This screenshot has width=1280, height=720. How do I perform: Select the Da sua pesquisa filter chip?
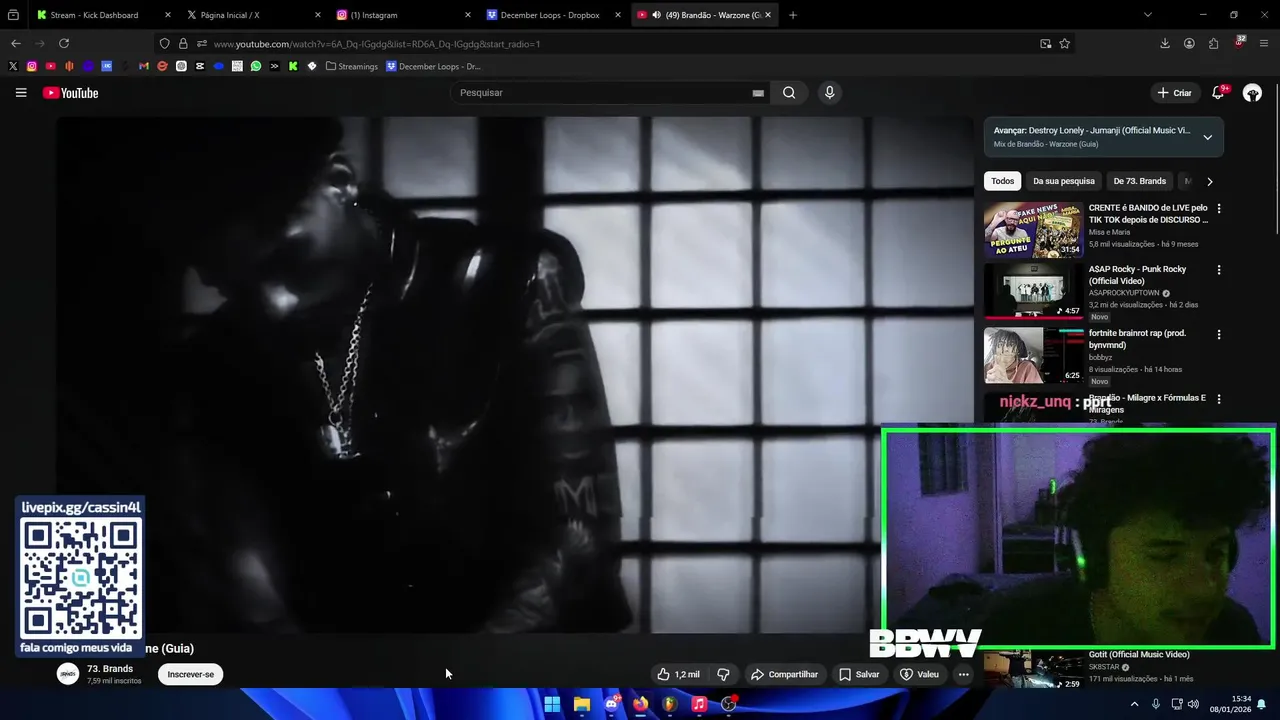pos(1063,181)
